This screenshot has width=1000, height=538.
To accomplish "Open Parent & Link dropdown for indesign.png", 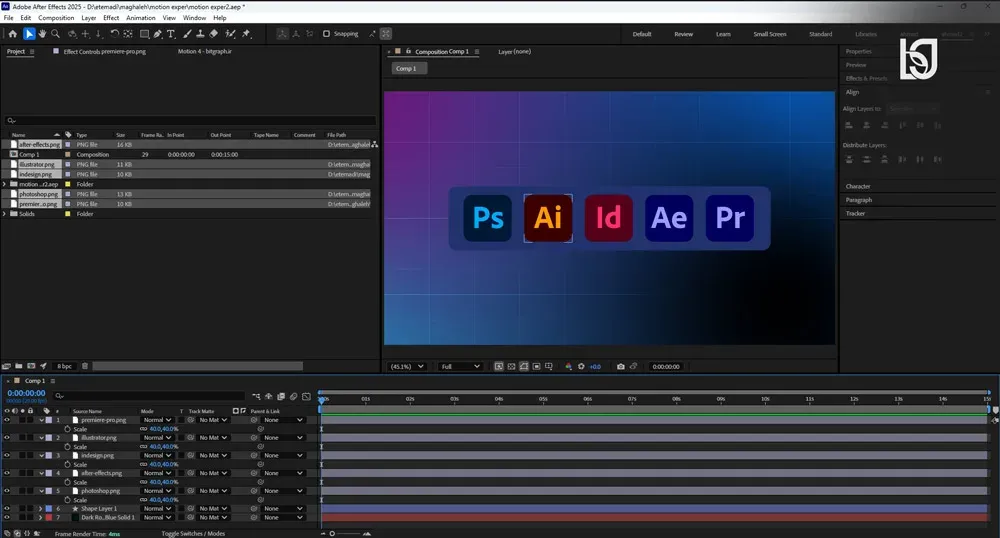I will point(283,456).
